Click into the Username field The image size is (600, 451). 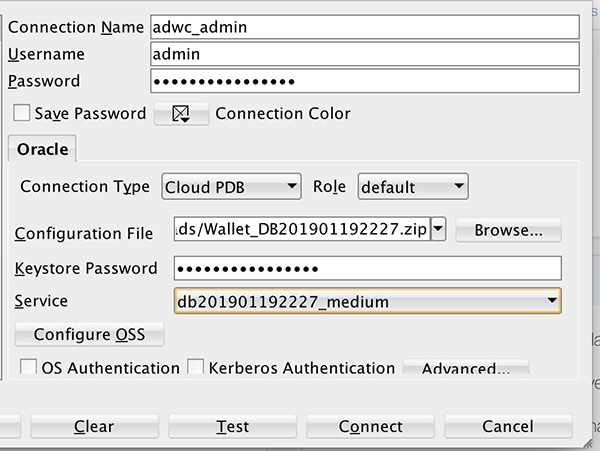point(364,54)
